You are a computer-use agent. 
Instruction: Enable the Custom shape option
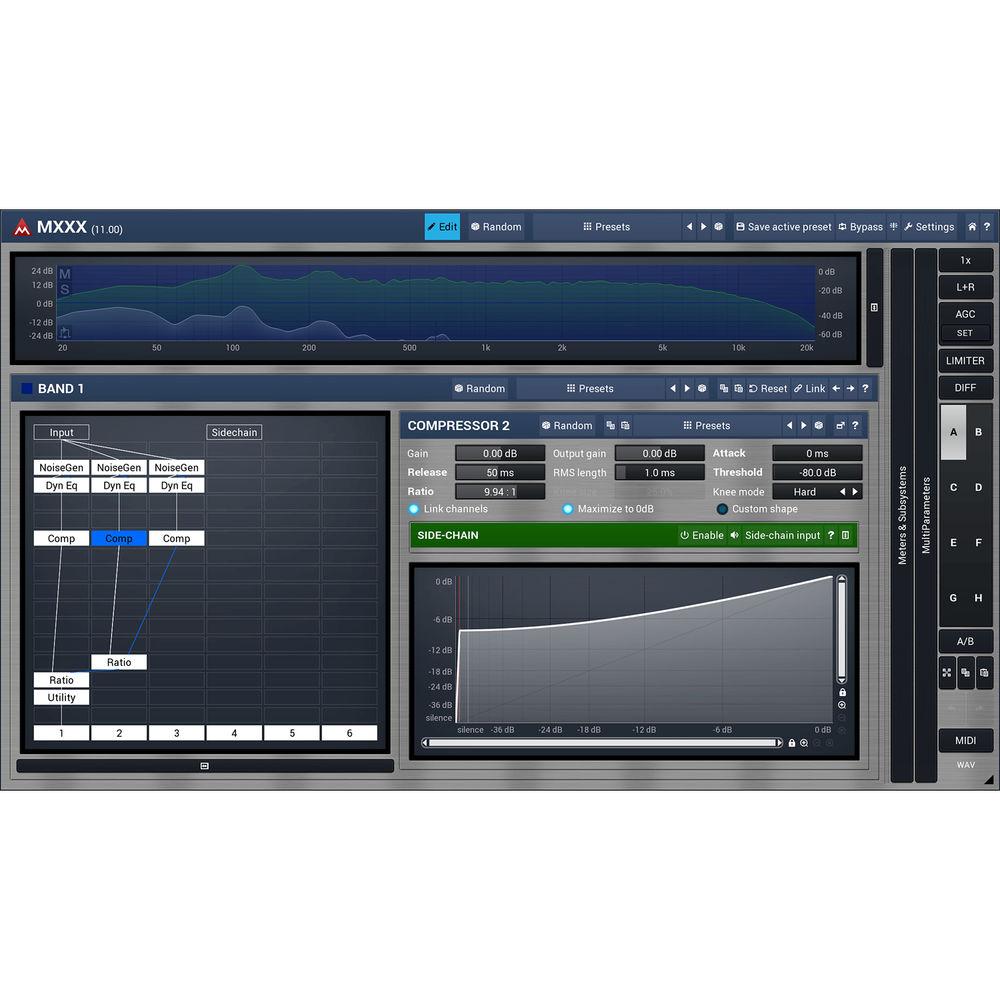(722, 509)
